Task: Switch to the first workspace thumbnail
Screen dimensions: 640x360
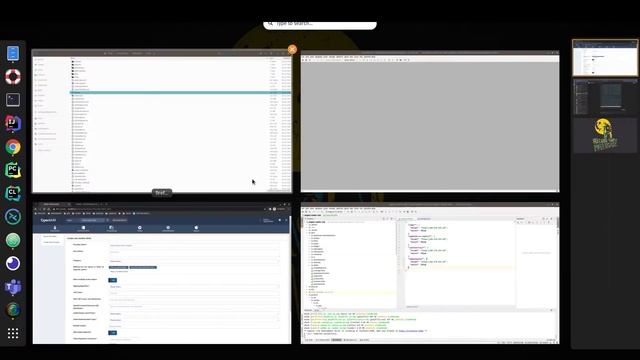Action: (605, 58)
